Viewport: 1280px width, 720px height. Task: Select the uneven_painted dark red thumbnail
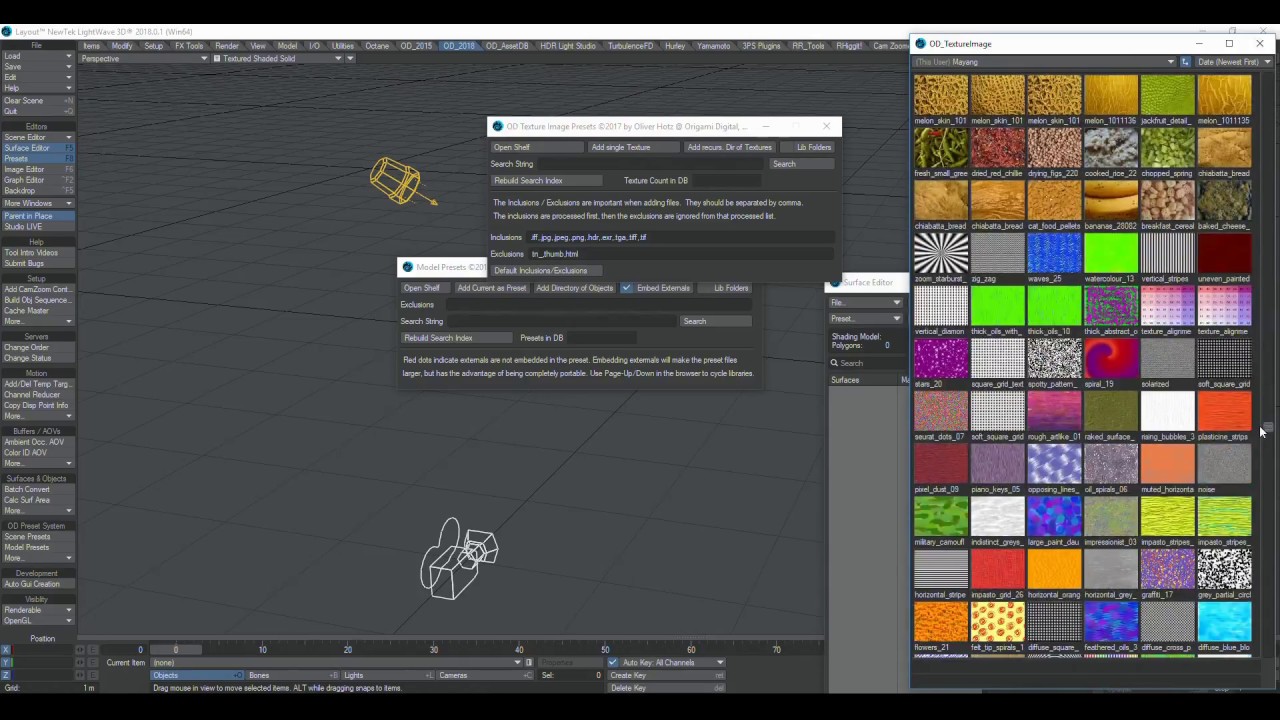tap(1225, 253)
